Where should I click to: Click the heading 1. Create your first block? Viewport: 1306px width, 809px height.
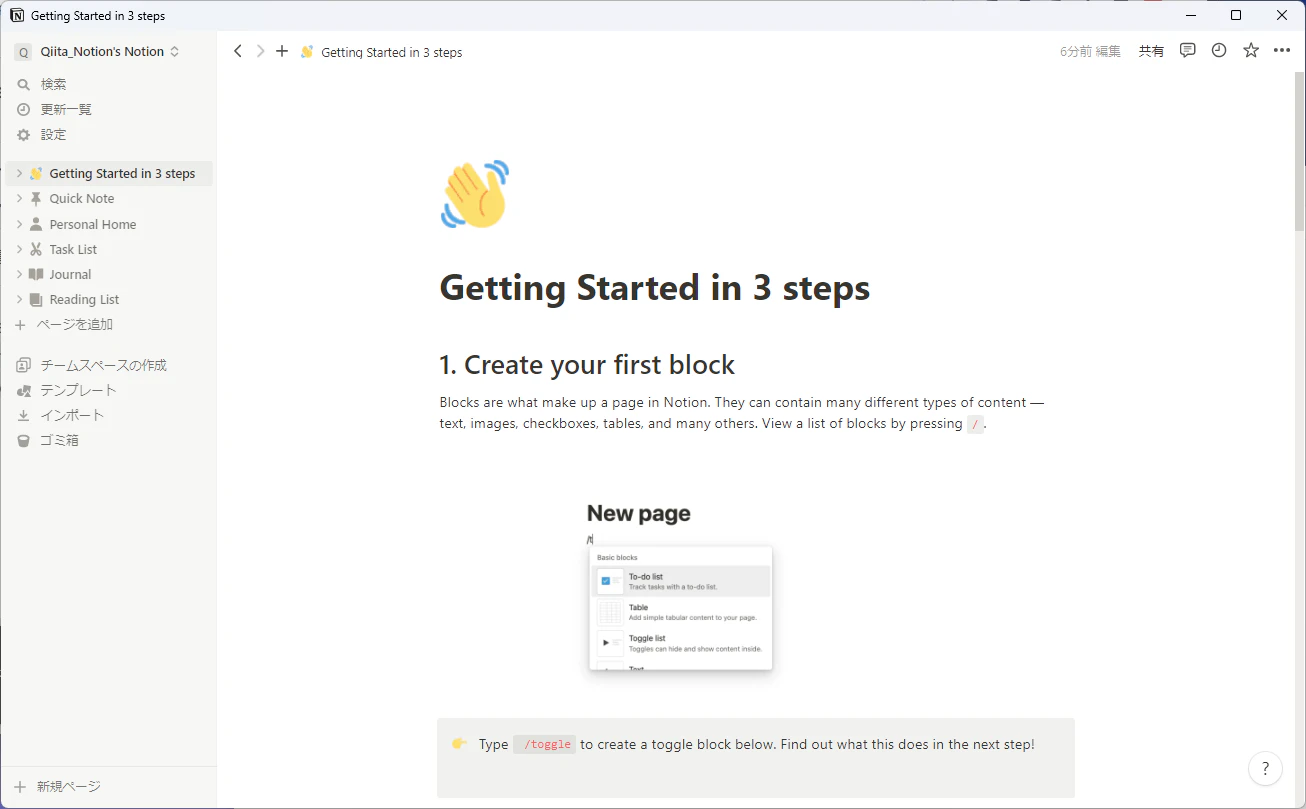pyautogui.click(x=587, y=365)
